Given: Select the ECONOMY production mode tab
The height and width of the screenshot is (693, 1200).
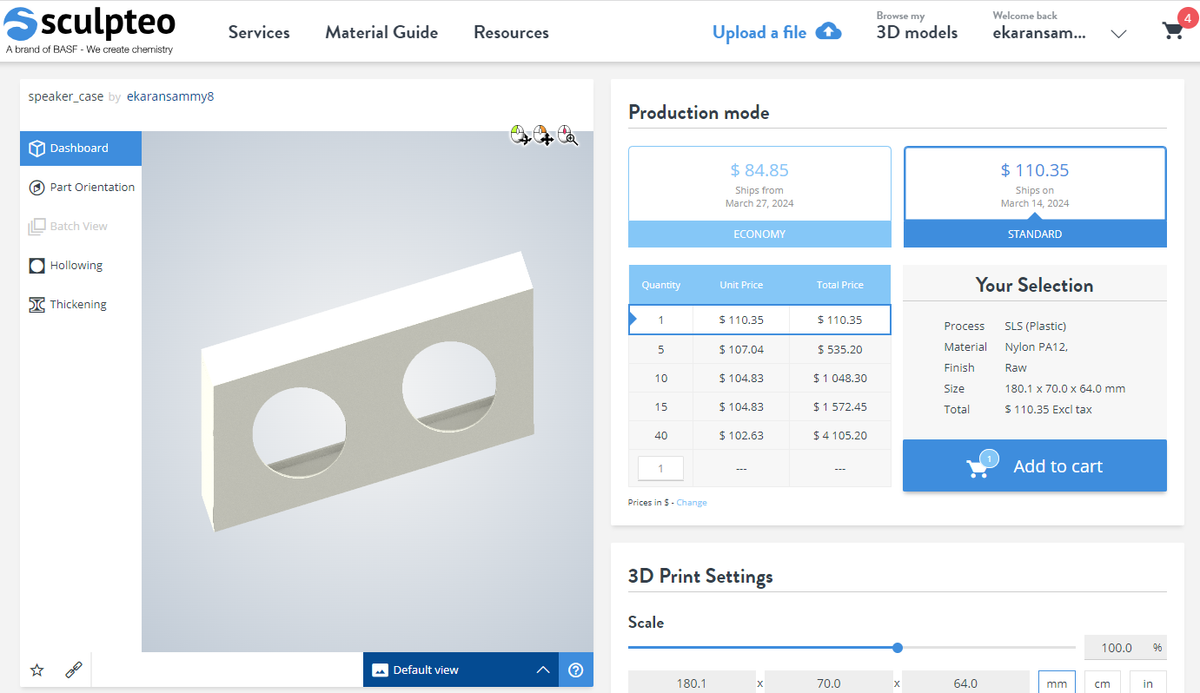Looking at the screenshot, I should coord(759,234).
